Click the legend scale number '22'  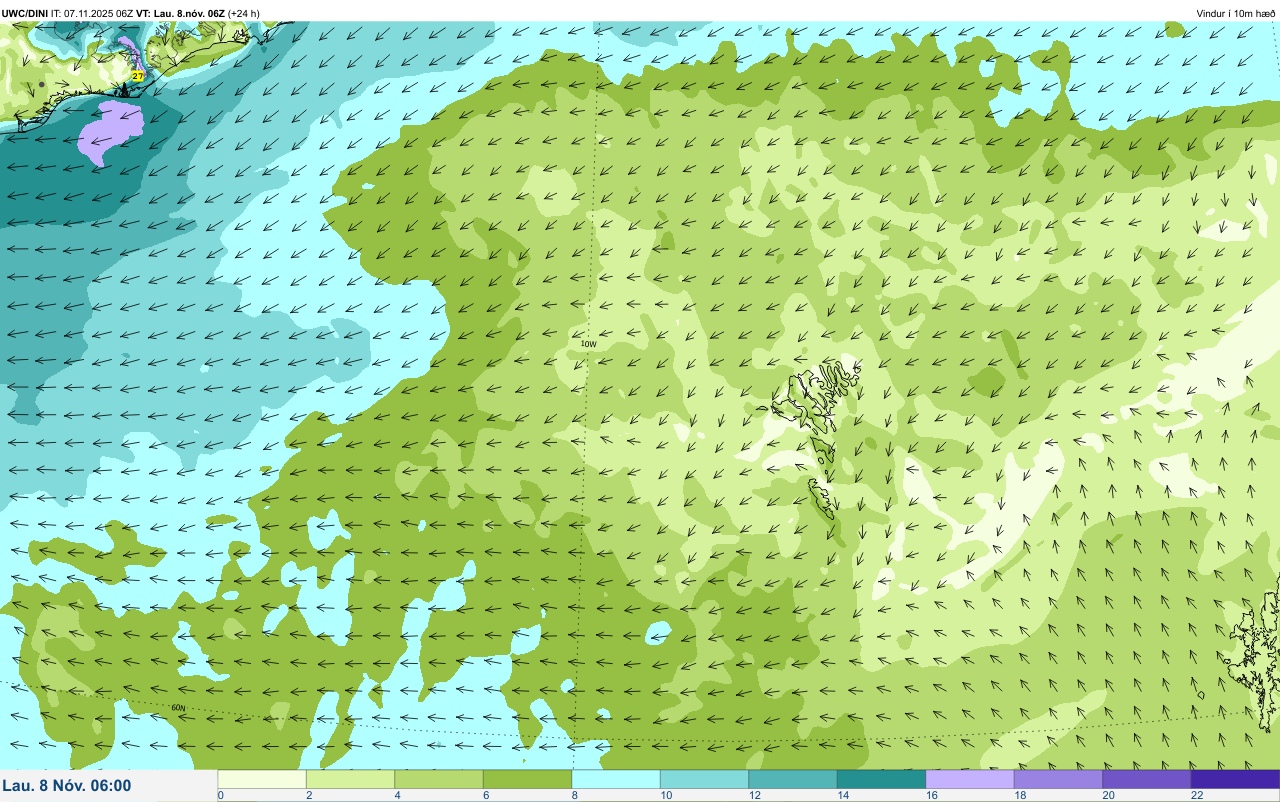[x=1197, y=795]
